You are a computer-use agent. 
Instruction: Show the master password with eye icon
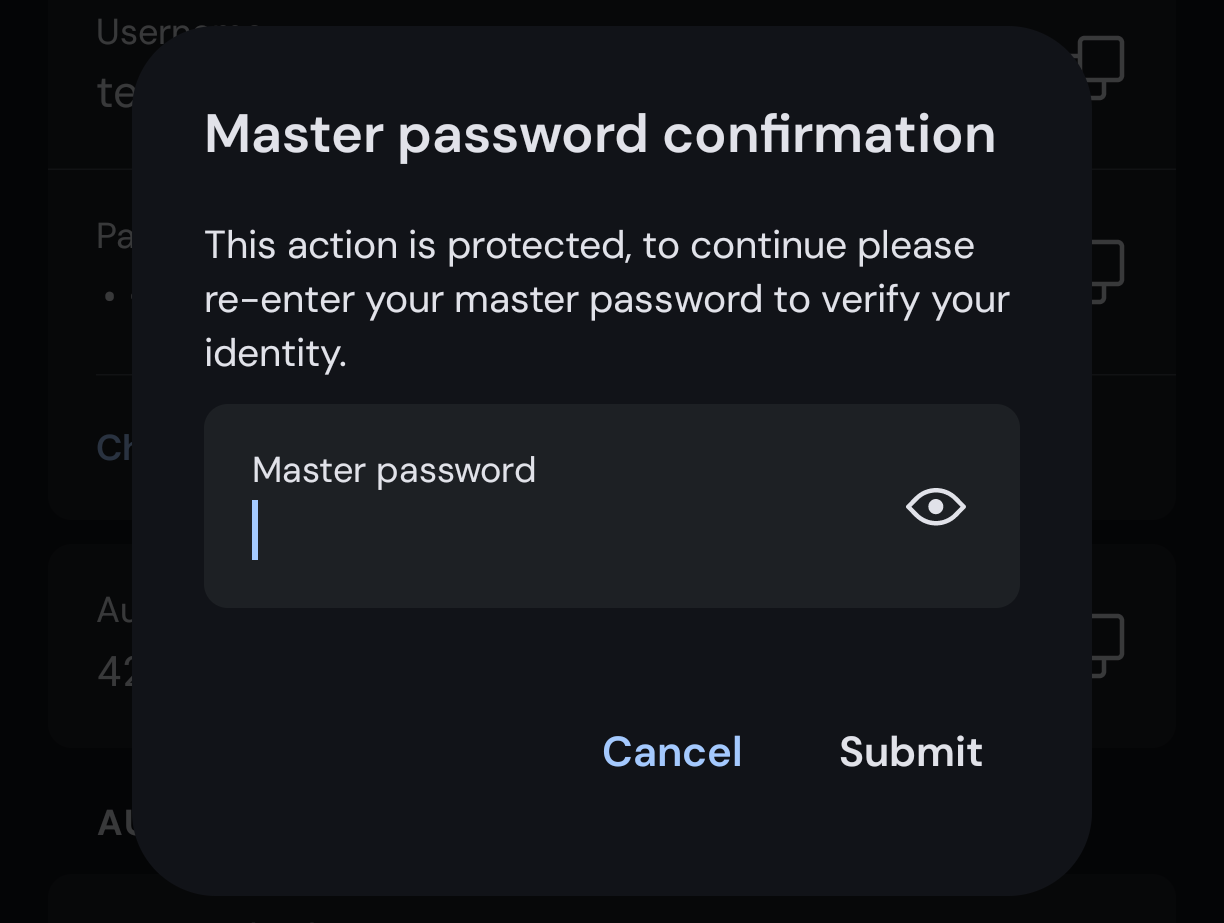click(x=935, y=507)
